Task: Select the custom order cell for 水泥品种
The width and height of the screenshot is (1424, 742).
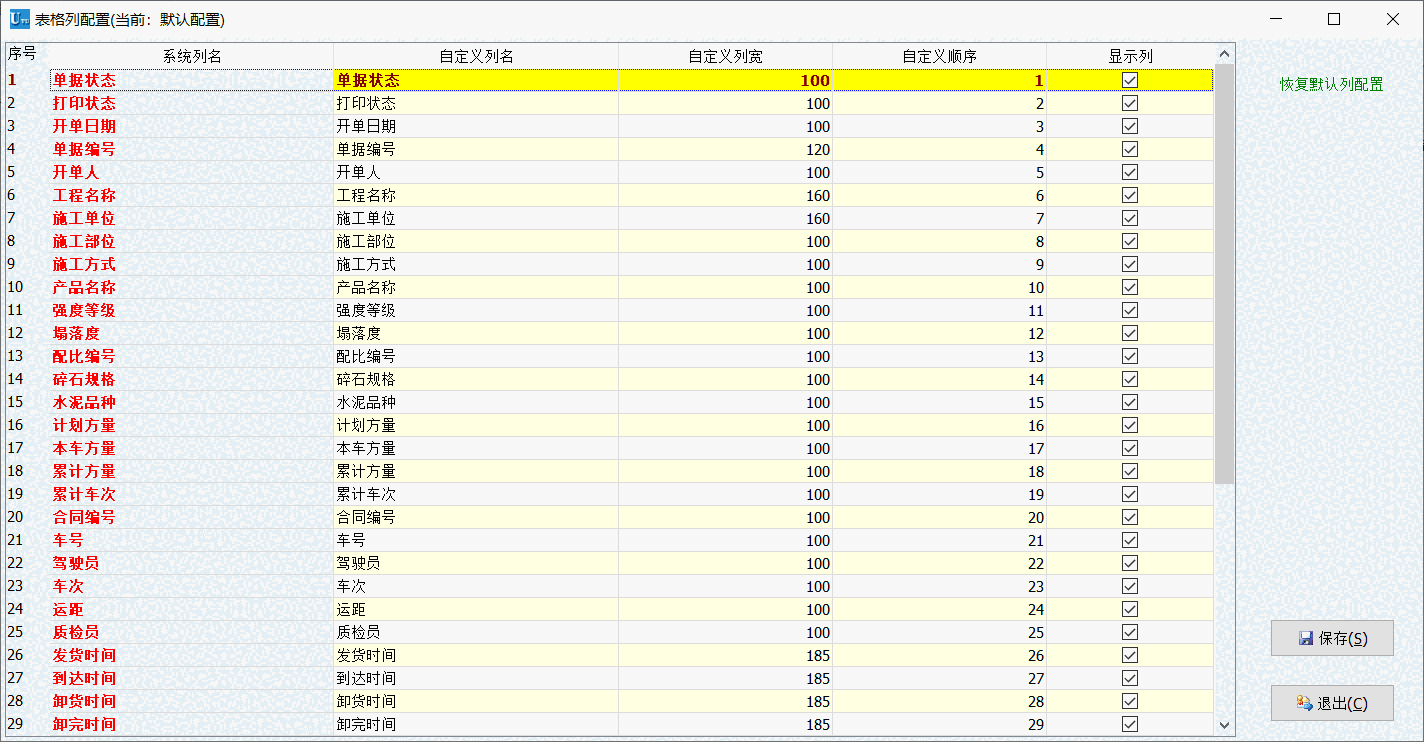Action: click(x=939, y=402)
